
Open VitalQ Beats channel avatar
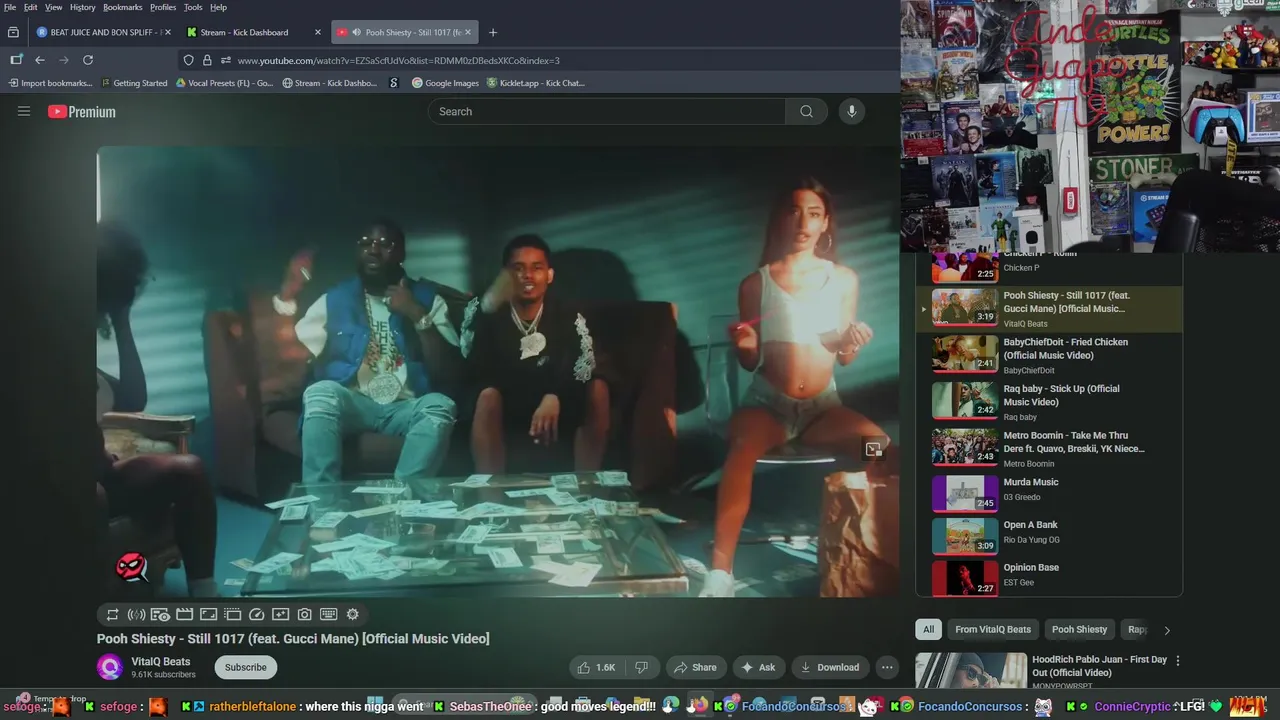pyautogui.click(x=110, y=667)
